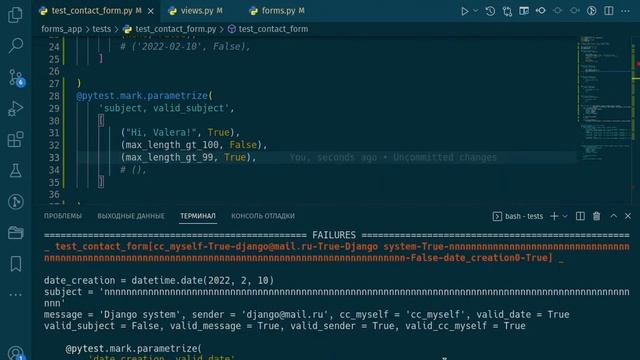Open the КОНСОЛЬ ОТЛАДКИ panel tab
The width and height of the screenshot is (640, 360).
tap(263, 216)
